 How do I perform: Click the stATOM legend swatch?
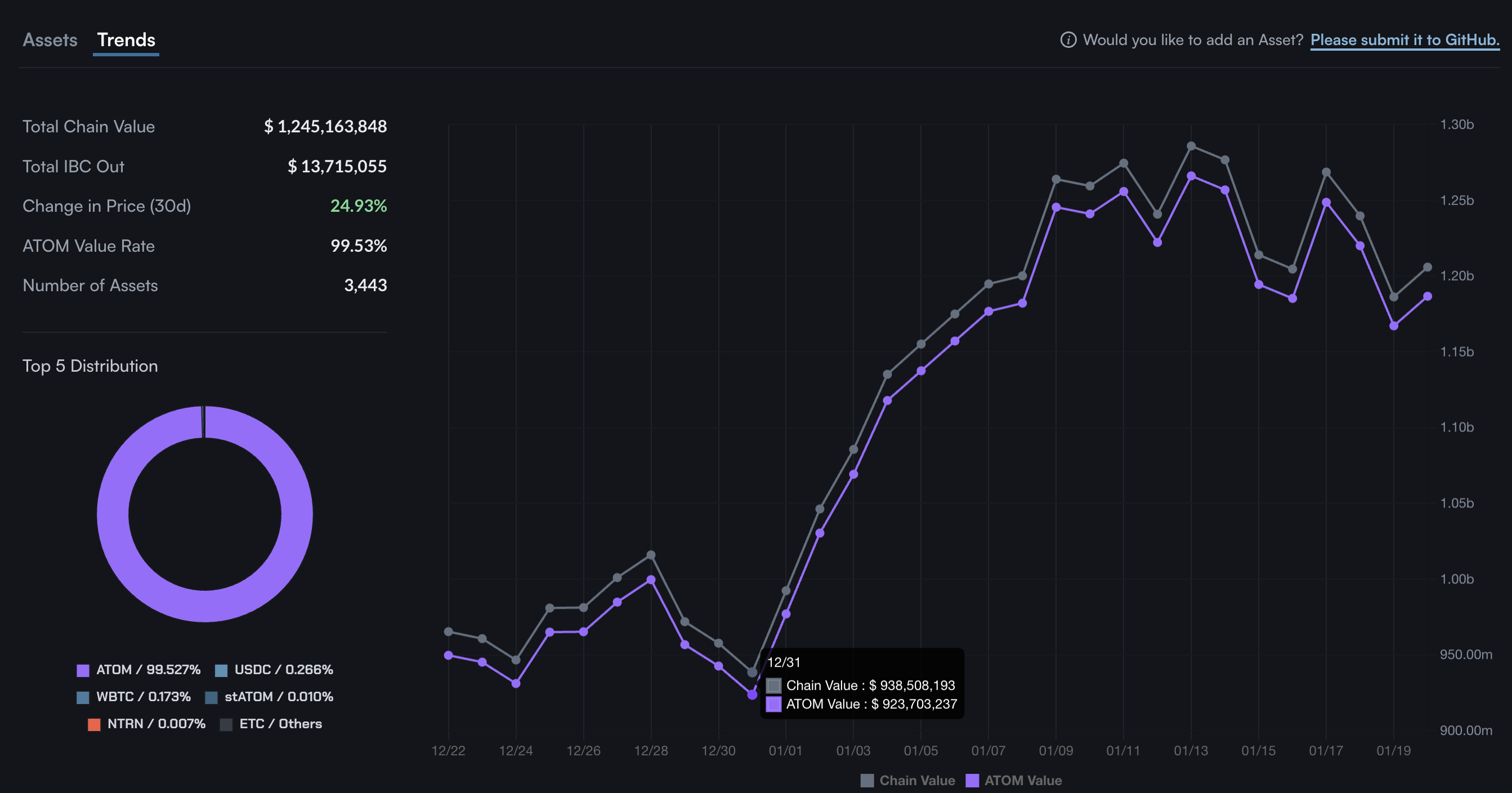211,697
